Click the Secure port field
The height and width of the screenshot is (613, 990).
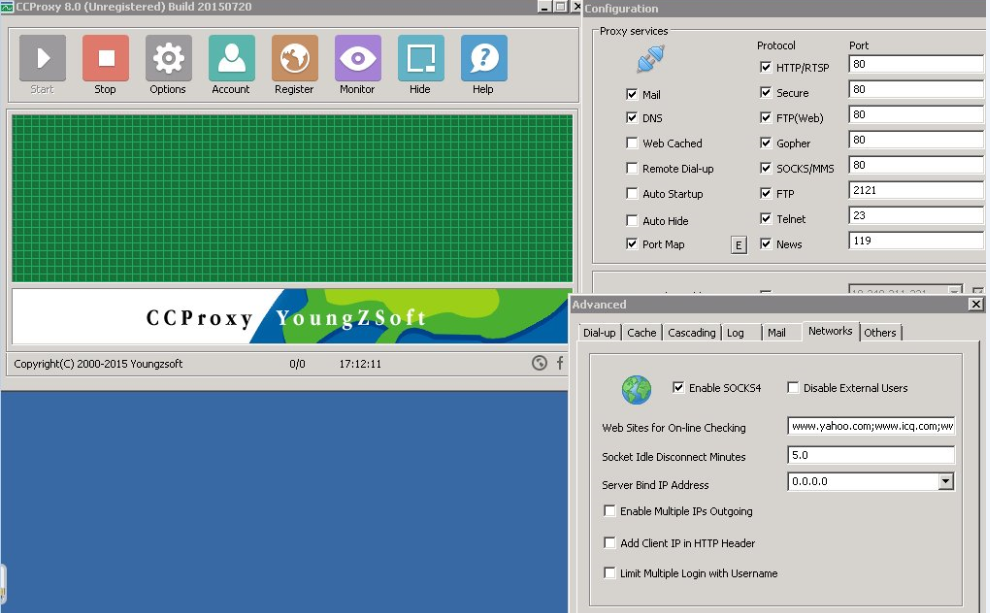(916, 89)
